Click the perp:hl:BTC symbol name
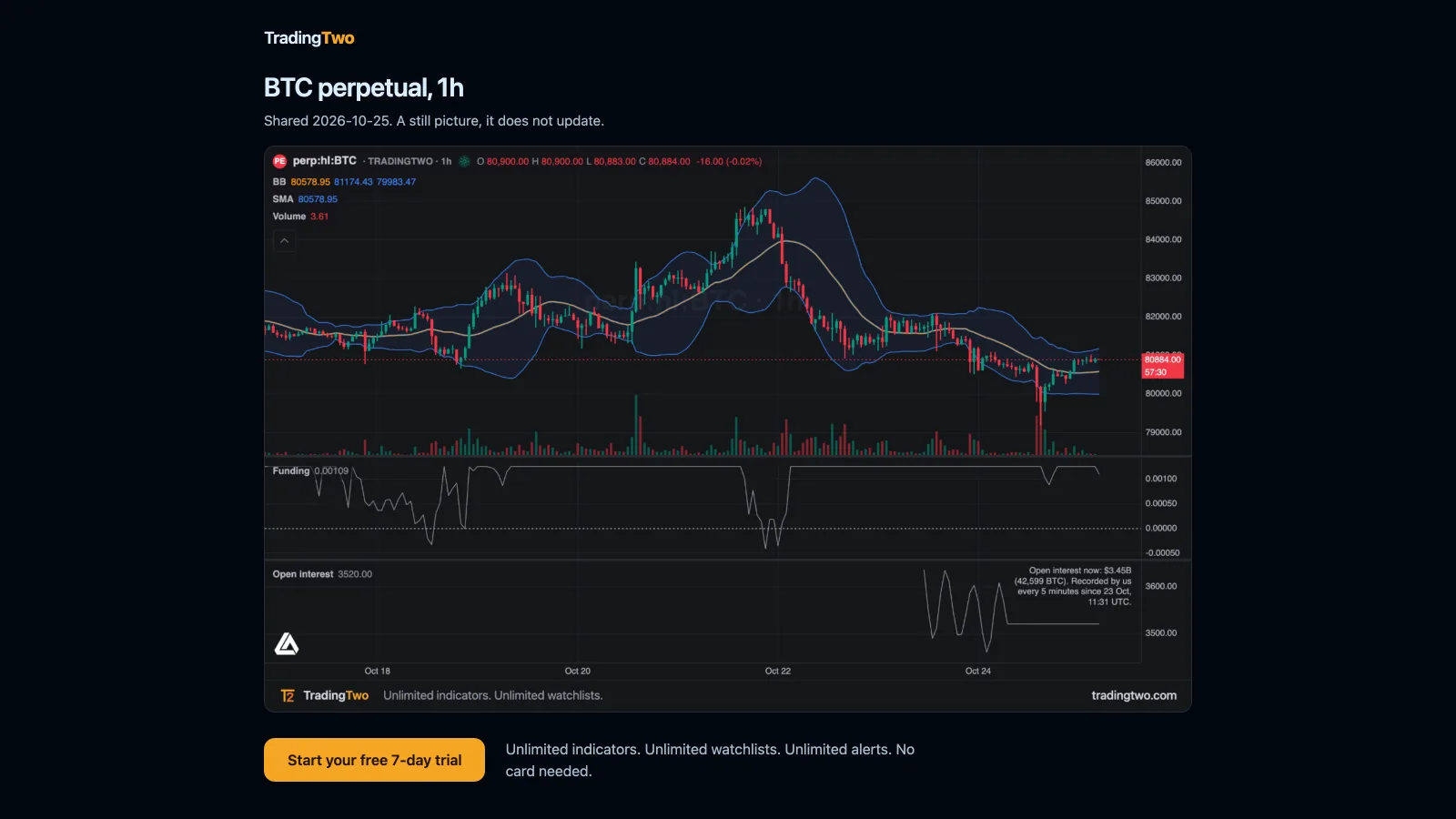The height and width of the screenshot is (819, 1456). 324,161
